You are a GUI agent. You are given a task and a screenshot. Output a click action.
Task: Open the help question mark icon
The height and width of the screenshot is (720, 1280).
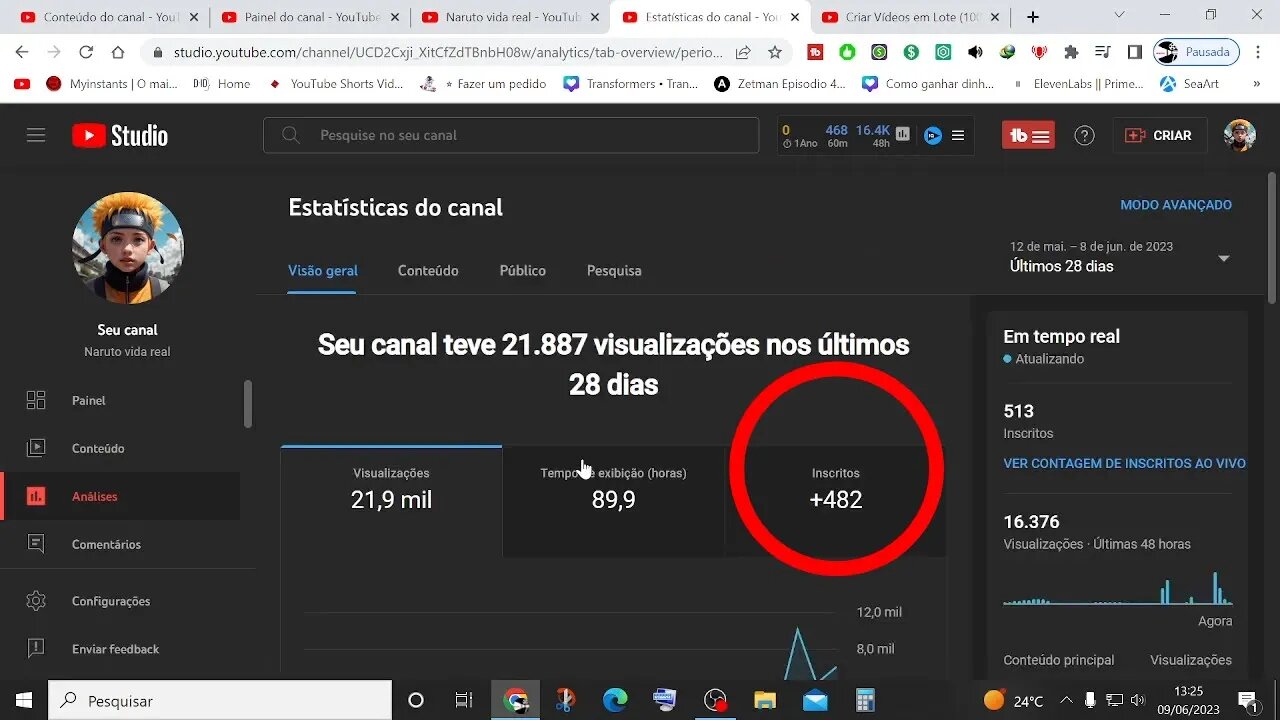pos(1084,135)
